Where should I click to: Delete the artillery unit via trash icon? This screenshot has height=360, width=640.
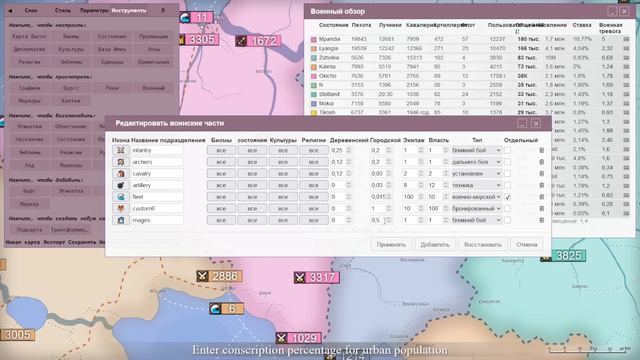pos(542,185)
